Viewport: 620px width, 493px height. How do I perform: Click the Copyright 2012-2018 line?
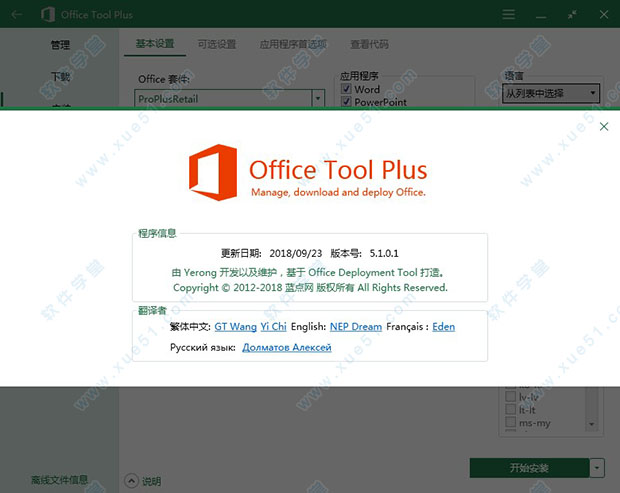[x=310, y=288]
